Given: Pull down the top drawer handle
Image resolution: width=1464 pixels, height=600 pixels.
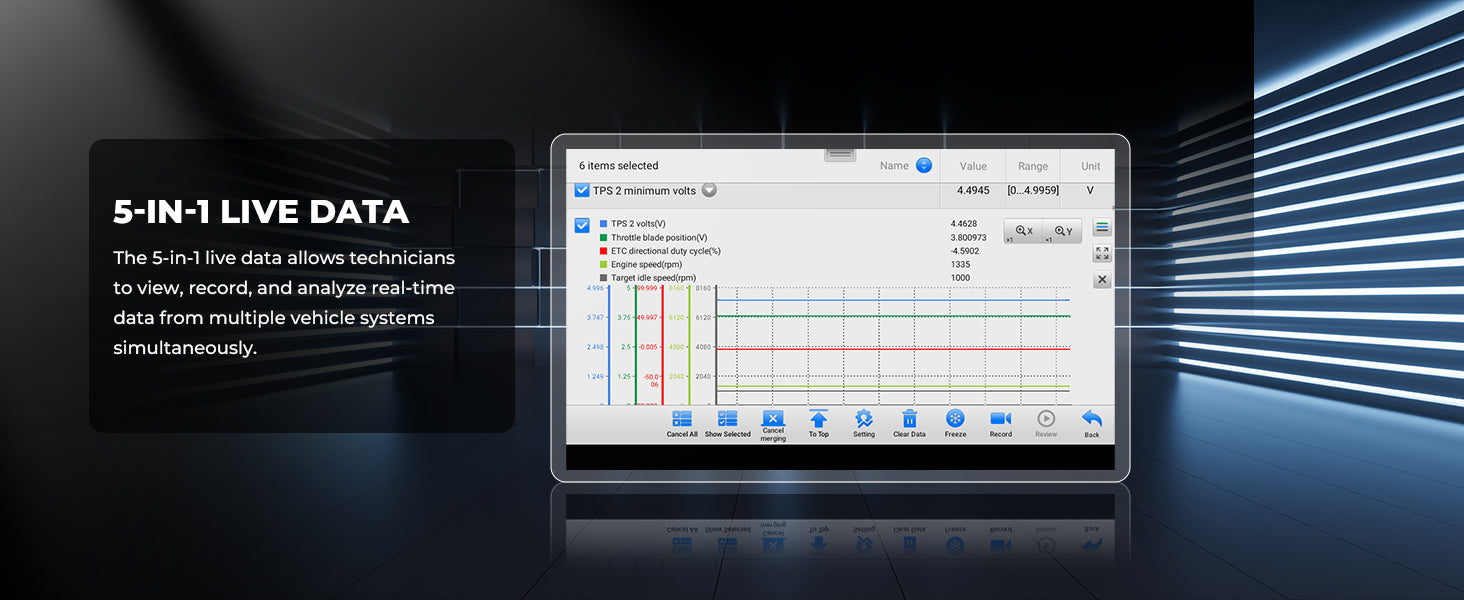Looking at the screenshot, I should (840, 154).
